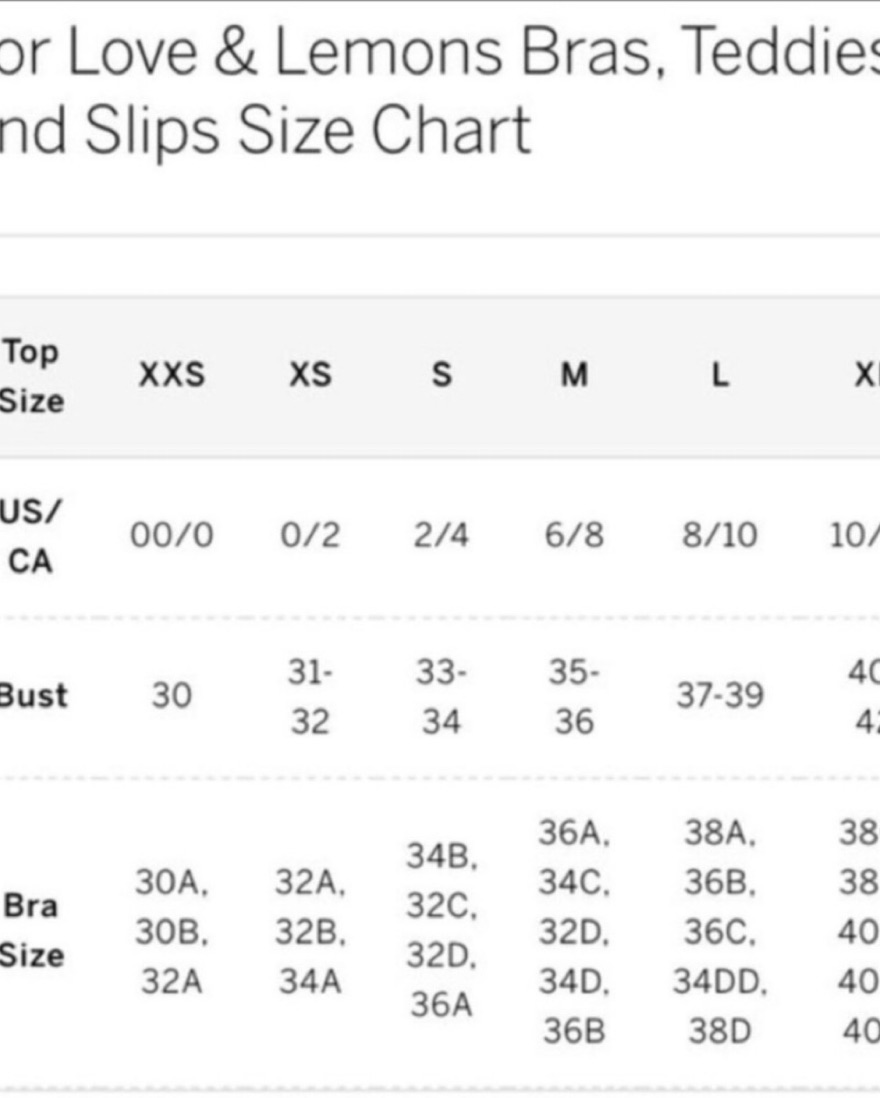Select the 31-32 bust measurement cell
880x1098 pixels.
(310, 695)
